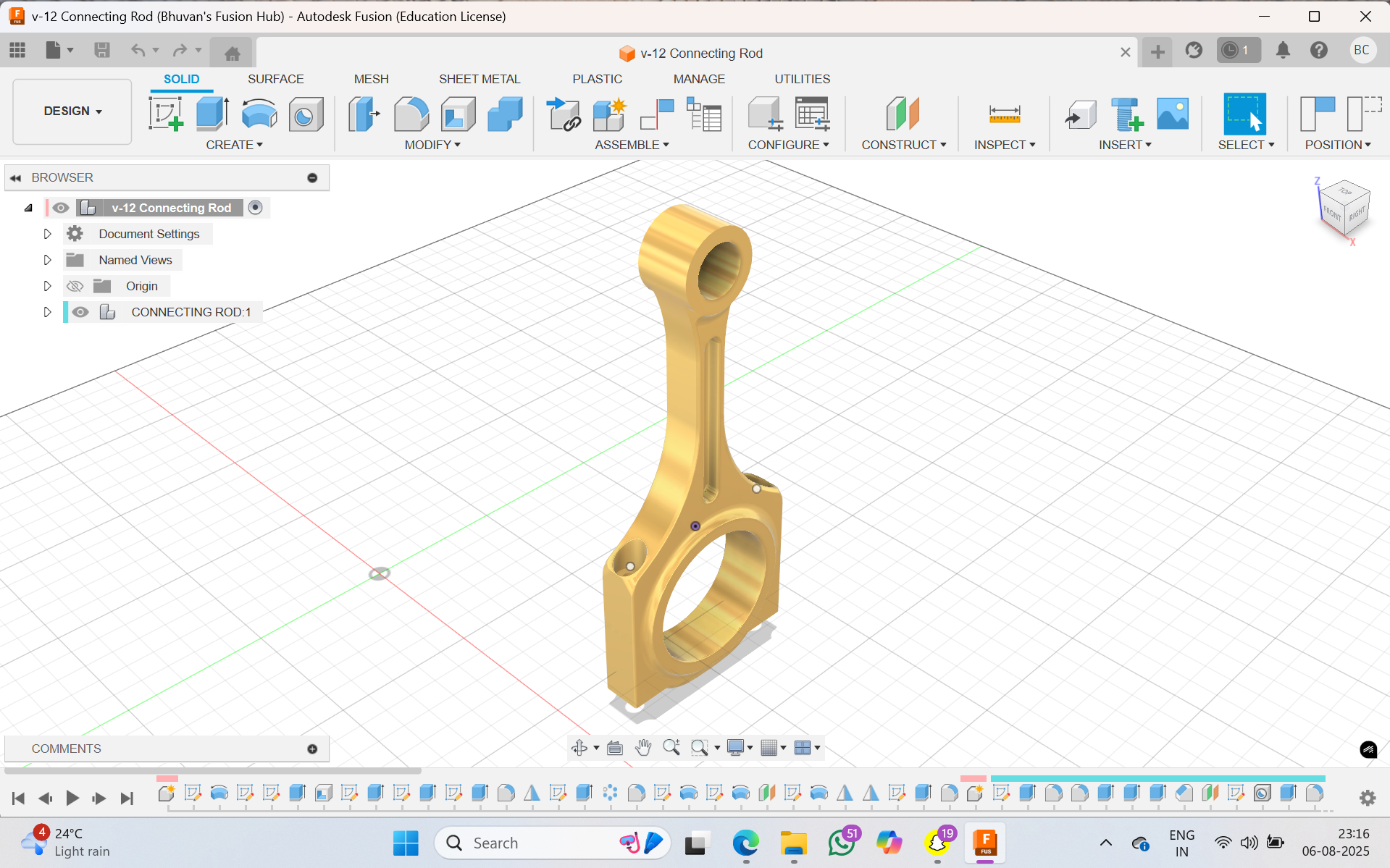
Task: Switch to the MANAGE tab
Action: tap(699, 79)
